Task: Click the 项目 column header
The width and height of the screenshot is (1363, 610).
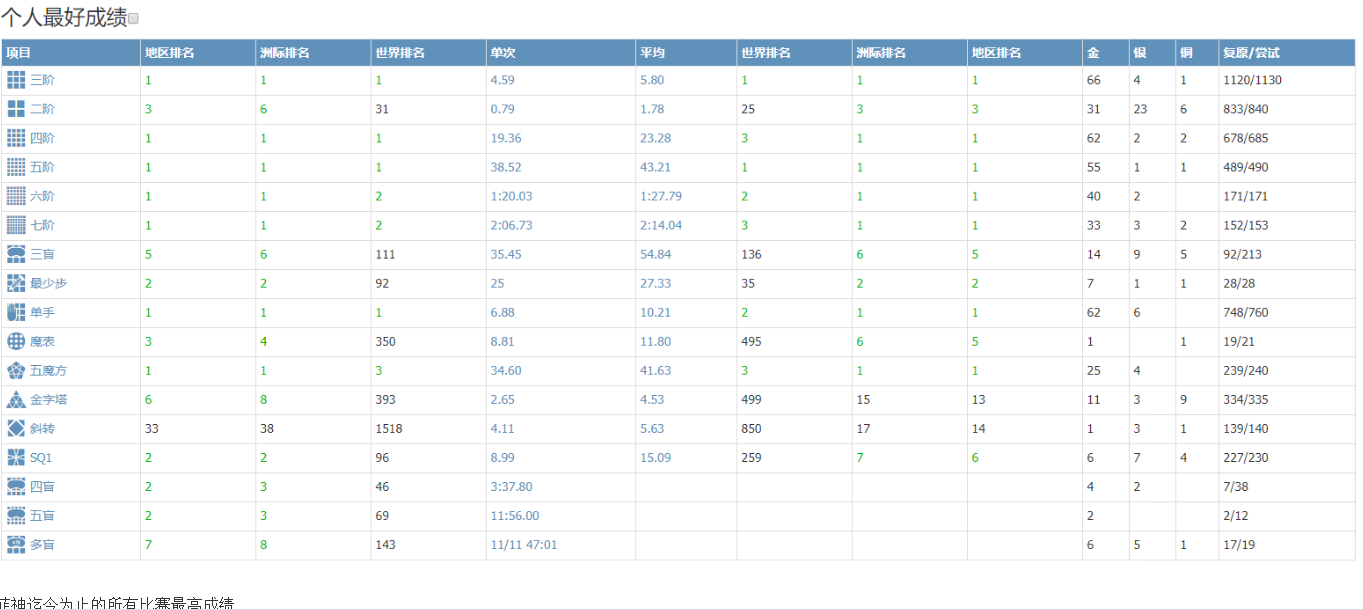Action: [x=19, y=52]
